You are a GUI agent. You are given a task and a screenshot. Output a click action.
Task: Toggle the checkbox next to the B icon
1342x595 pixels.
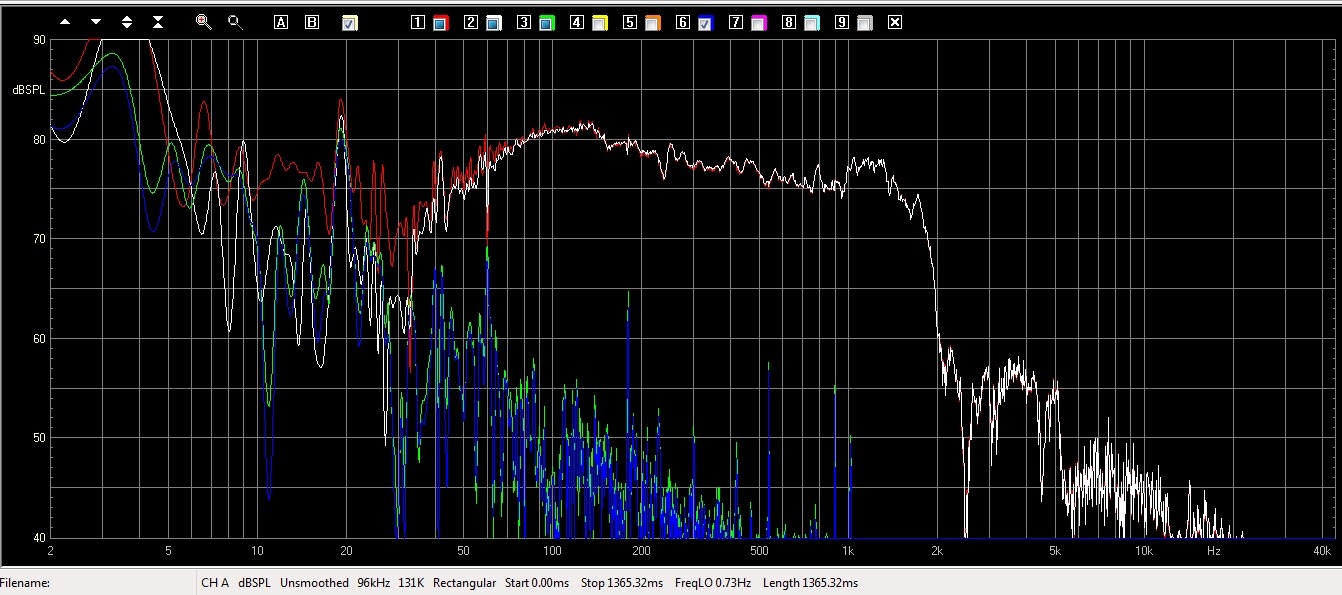tap(349, 23)
